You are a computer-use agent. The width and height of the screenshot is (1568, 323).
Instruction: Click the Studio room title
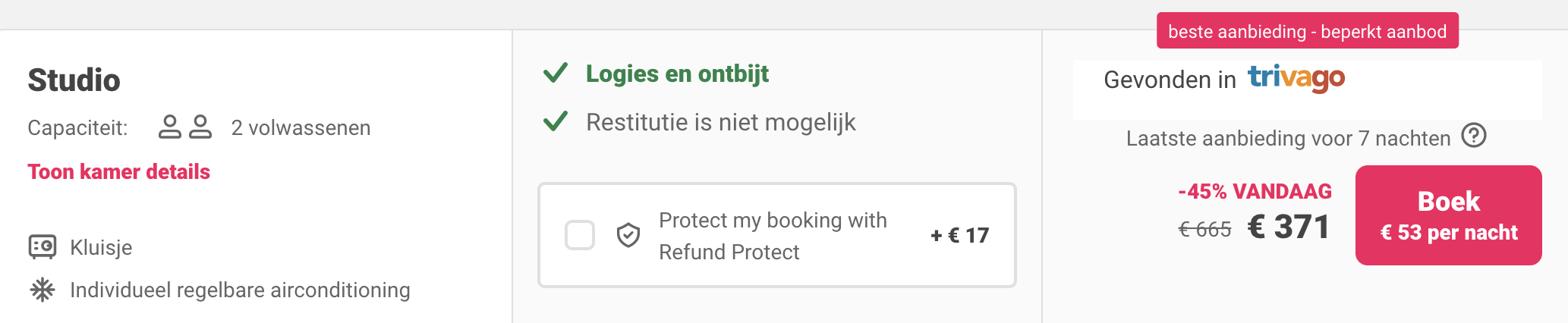click(x=74, y=80)
